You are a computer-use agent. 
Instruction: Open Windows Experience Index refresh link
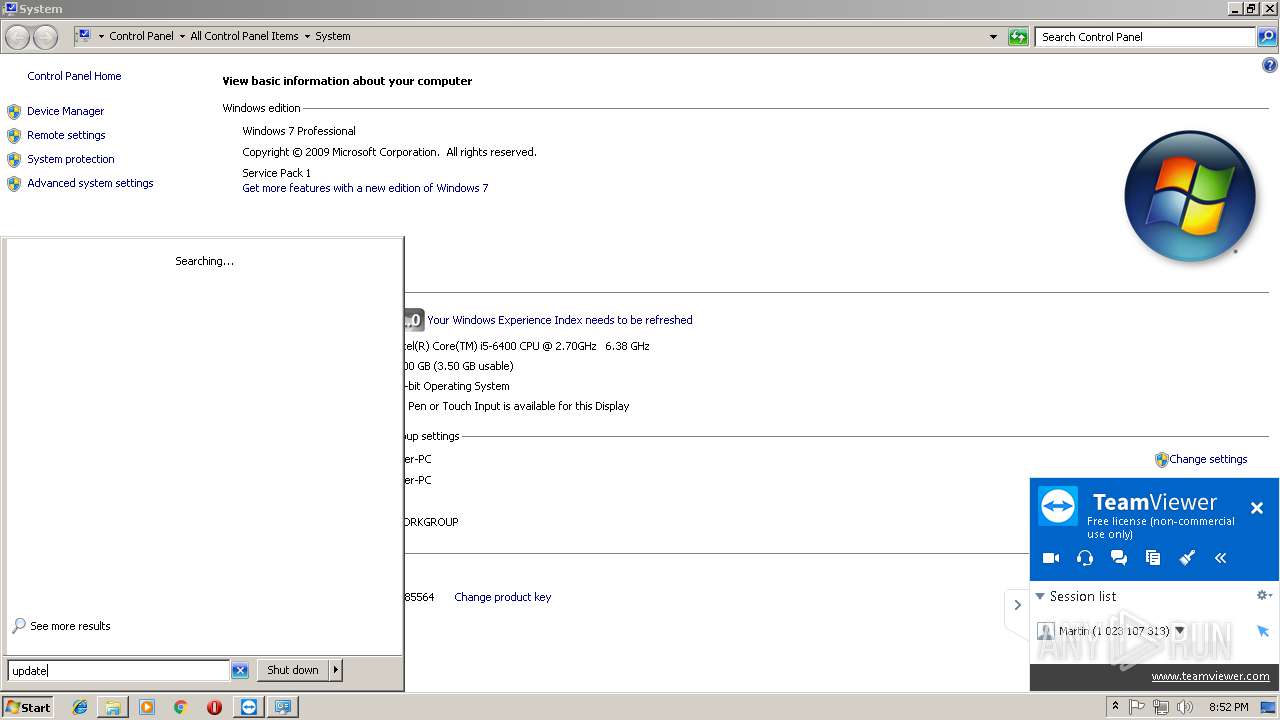(560, 320)
